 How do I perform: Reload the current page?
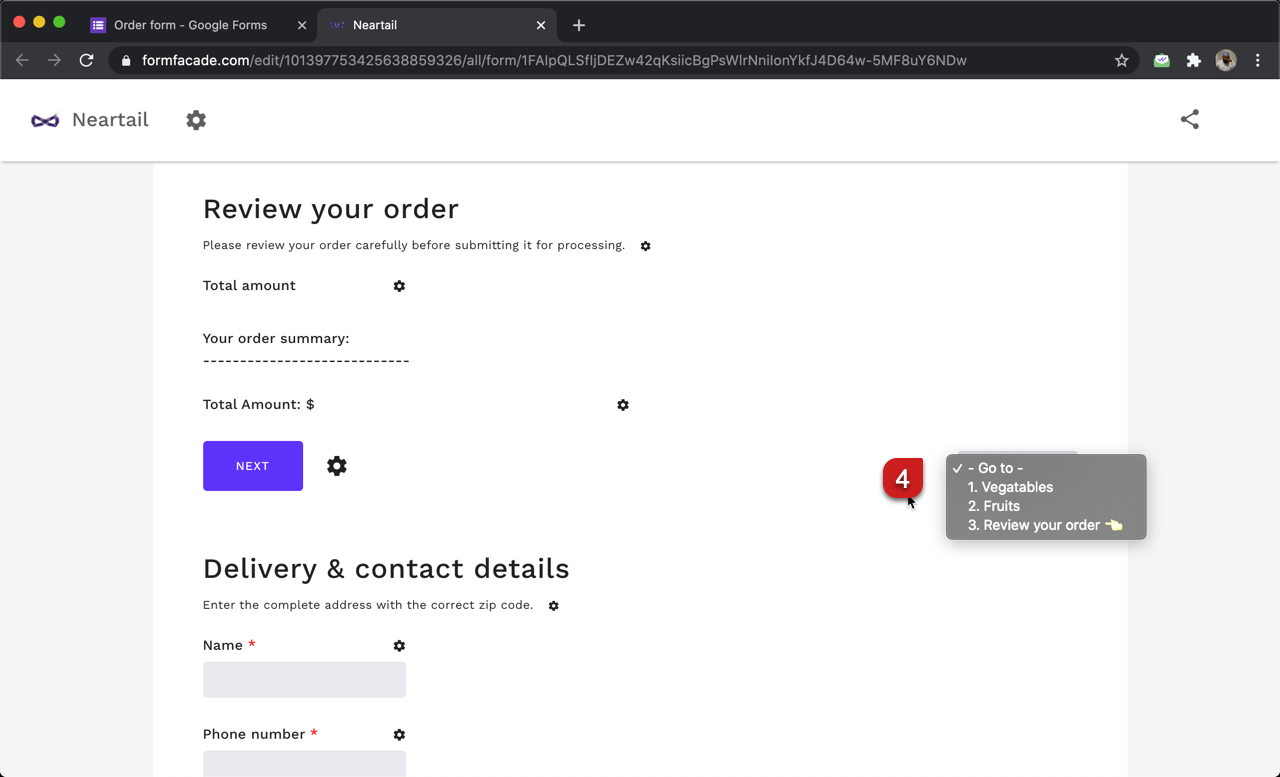86,60
